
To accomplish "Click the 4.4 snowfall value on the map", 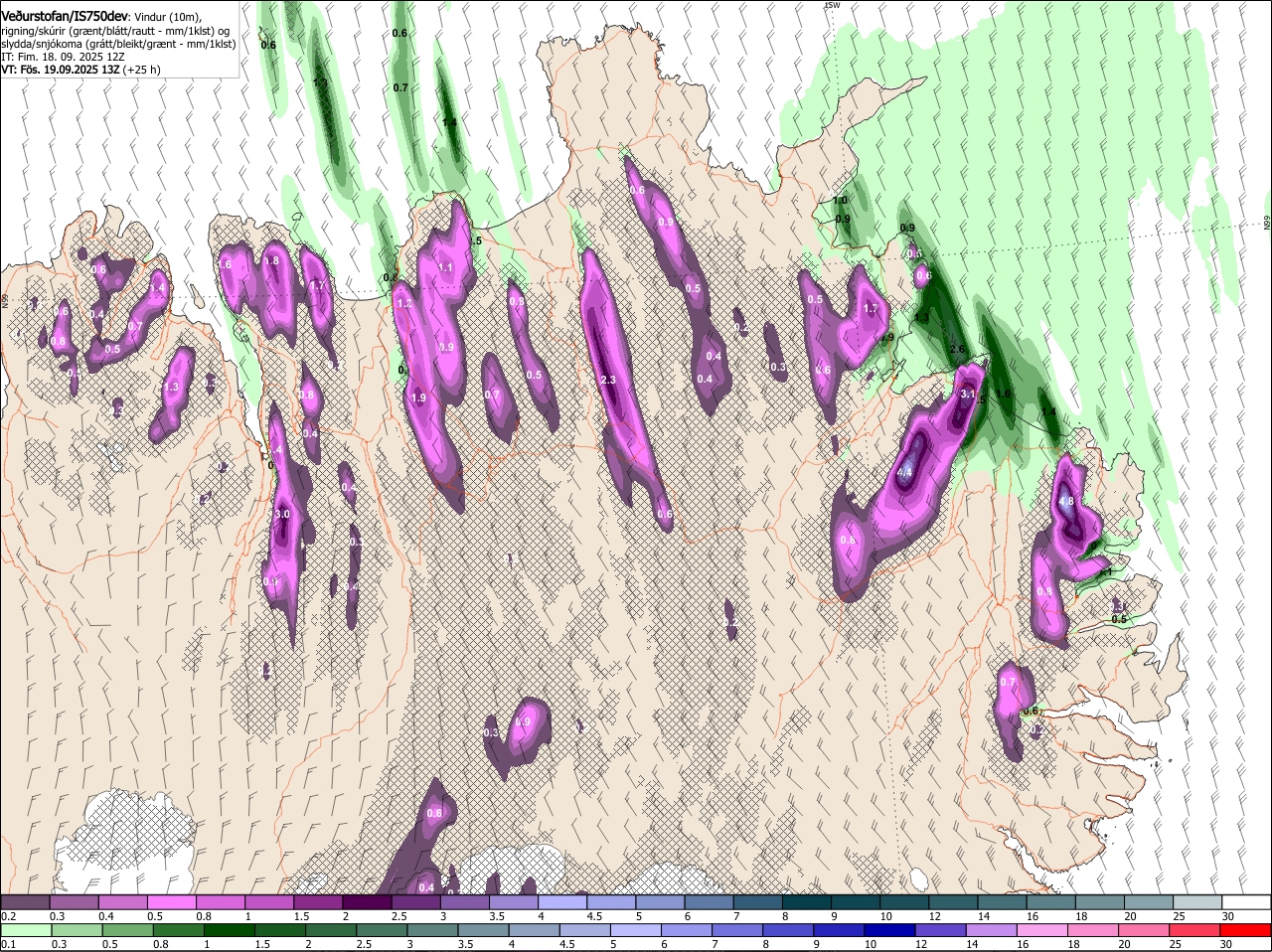I will [x=904, y=474].
